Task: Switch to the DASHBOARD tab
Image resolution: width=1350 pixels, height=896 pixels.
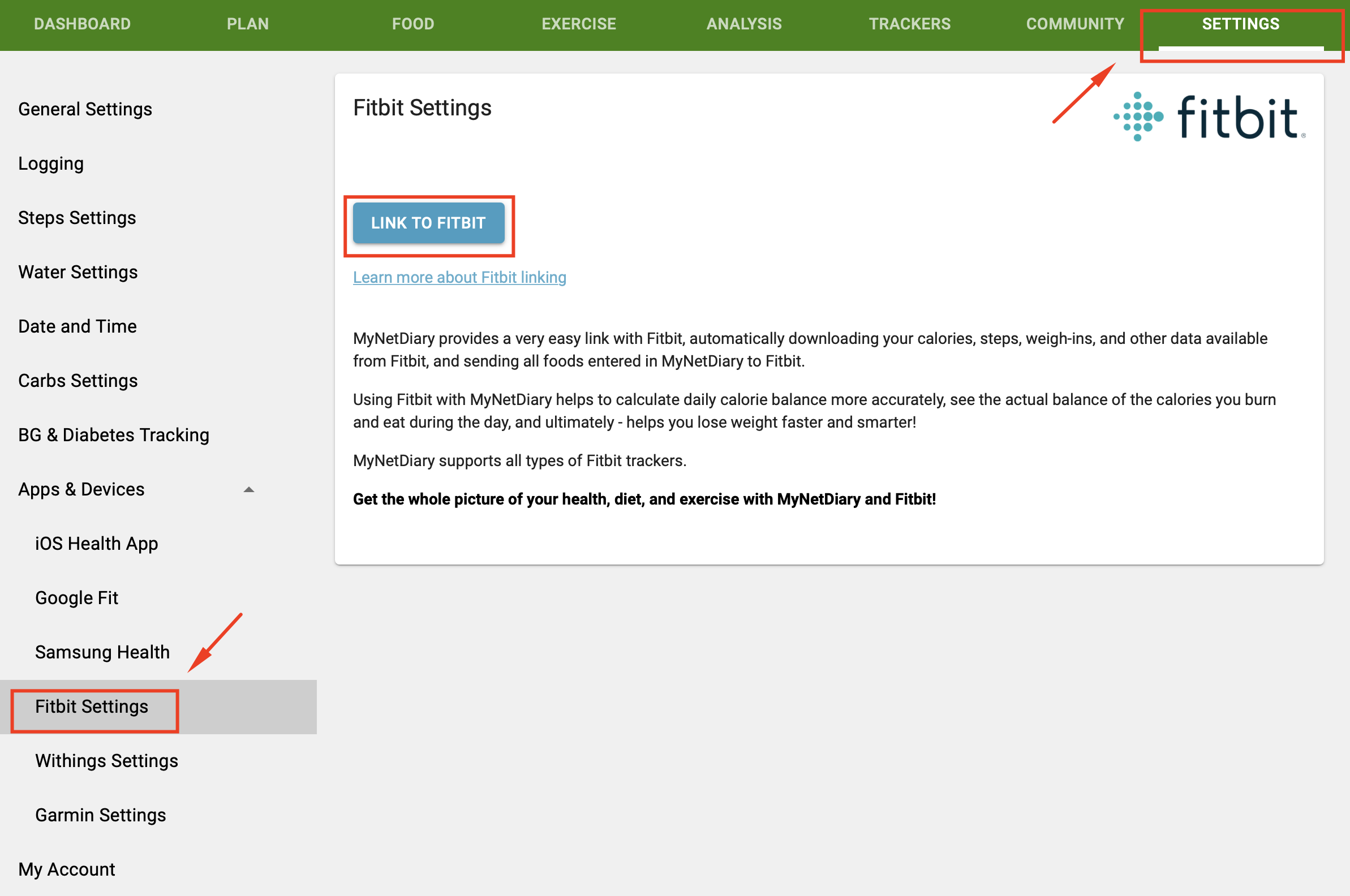Action: 82,24
